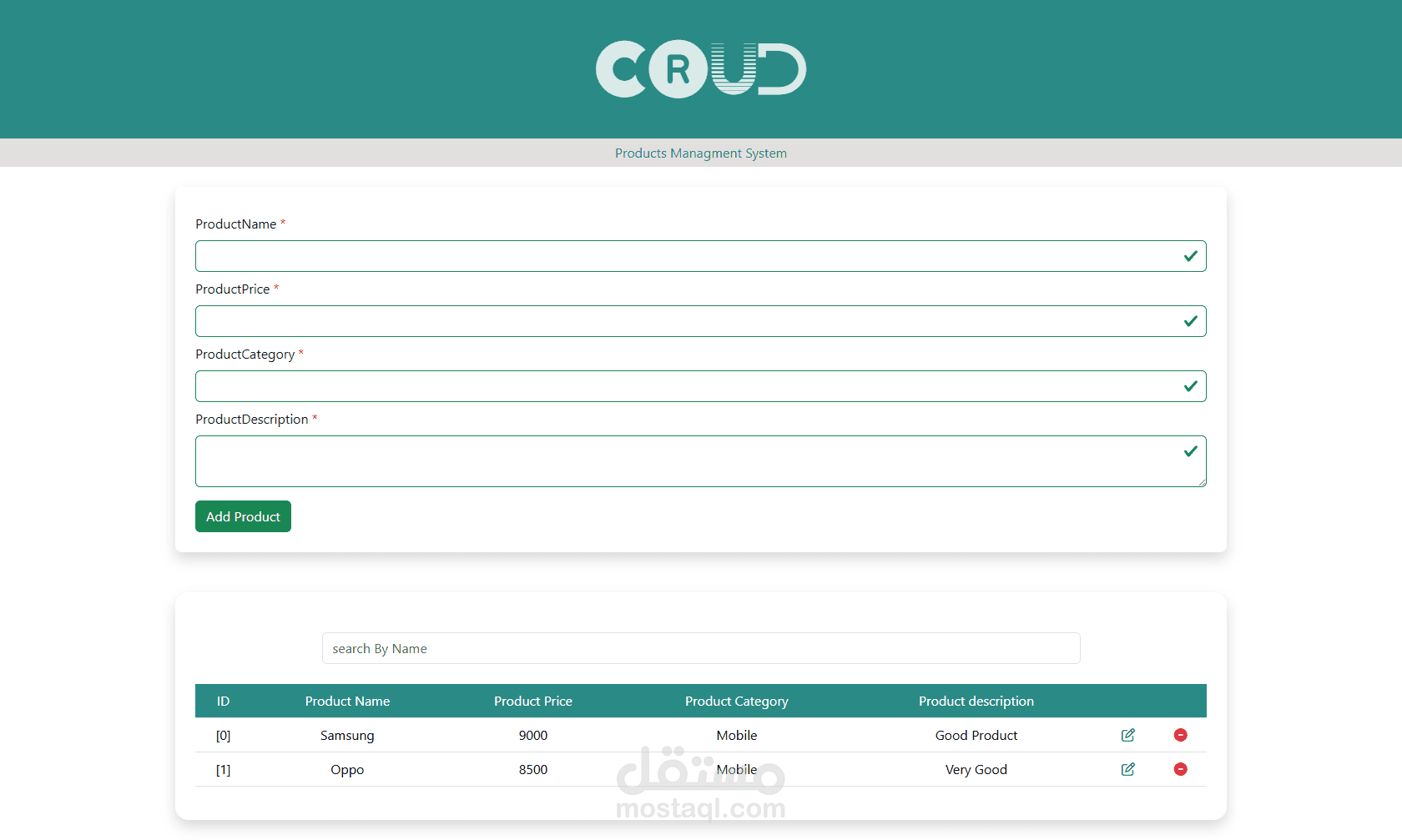
Task: Focus the ProductPrice input field
Action: point(701,321)
